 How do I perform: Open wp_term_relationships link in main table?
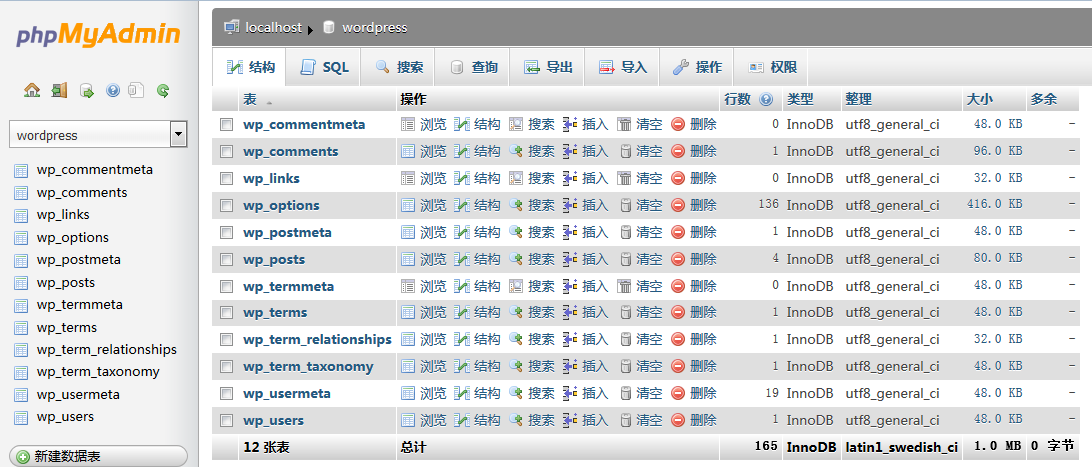tap(318, 340)
